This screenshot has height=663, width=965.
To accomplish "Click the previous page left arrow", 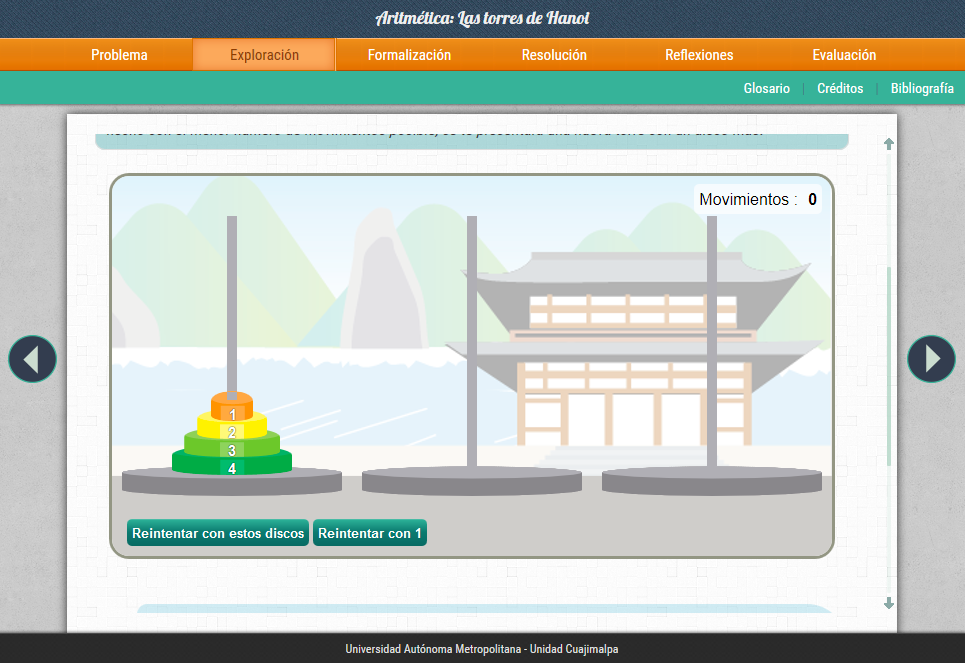I will click(x=32, y=359).
